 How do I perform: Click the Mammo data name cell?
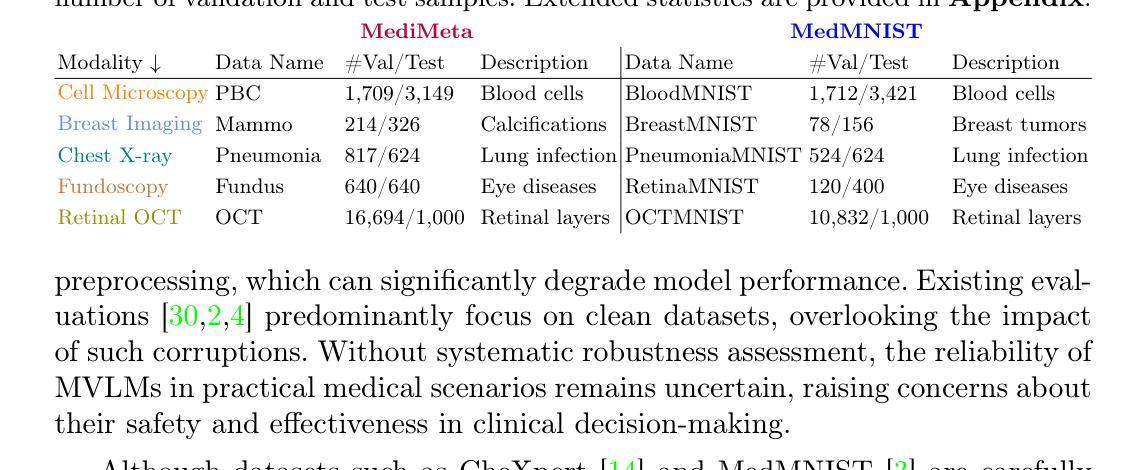click(x=254, y=125)
